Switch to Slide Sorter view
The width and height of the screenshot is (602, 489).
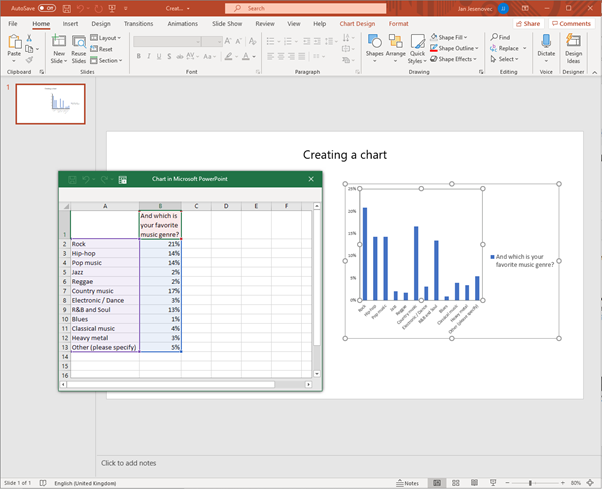point(457,482)
